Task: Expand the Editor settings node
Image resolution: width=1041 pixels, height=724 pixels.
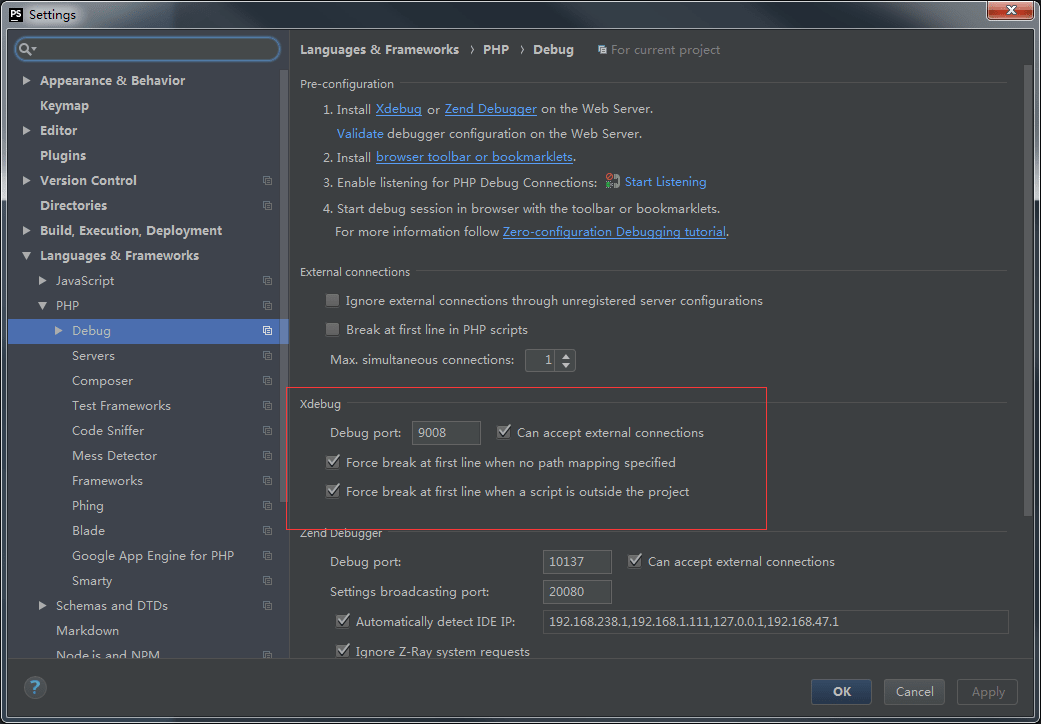Action: [27, 131]
